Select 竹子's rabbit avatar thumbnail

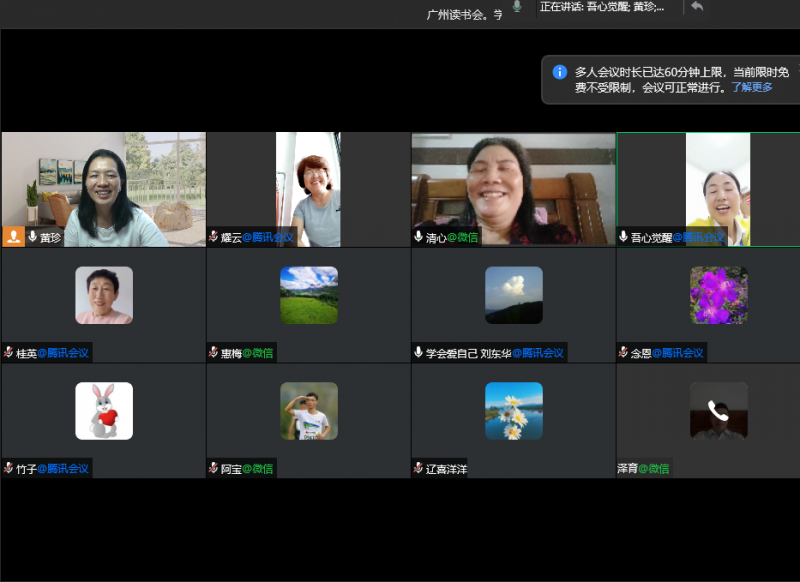pos(104,411)
